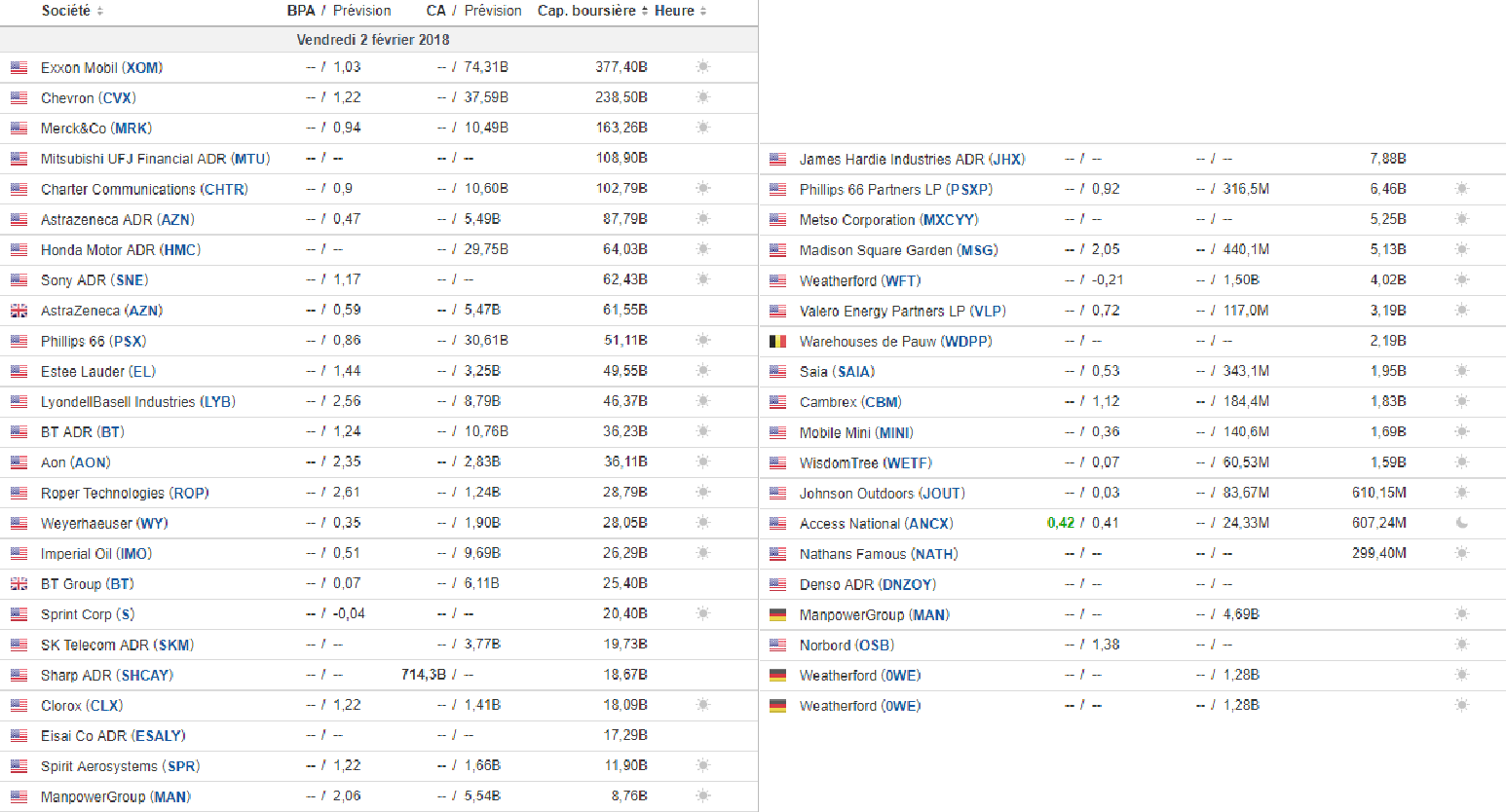Click the US flag in the Aon row
Screen dimensions: 1506x812
point(19,462)
